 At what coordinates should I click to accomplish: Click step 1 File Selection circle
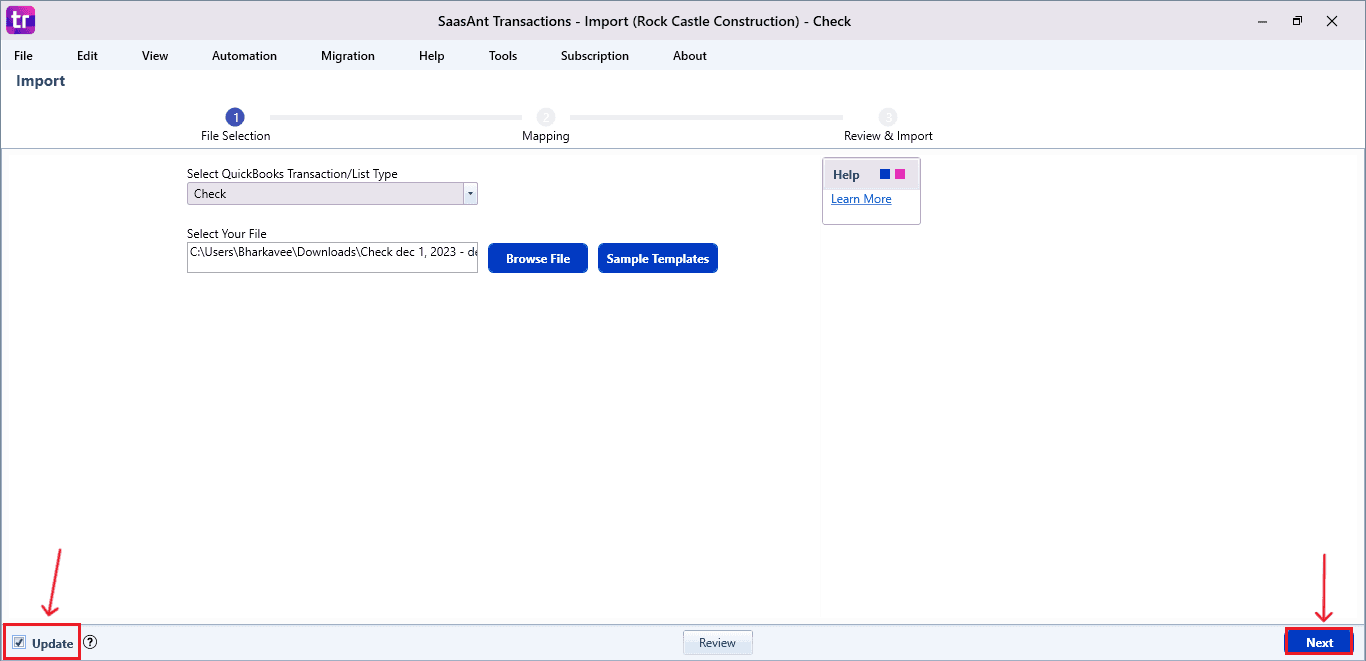coord(235,117)
